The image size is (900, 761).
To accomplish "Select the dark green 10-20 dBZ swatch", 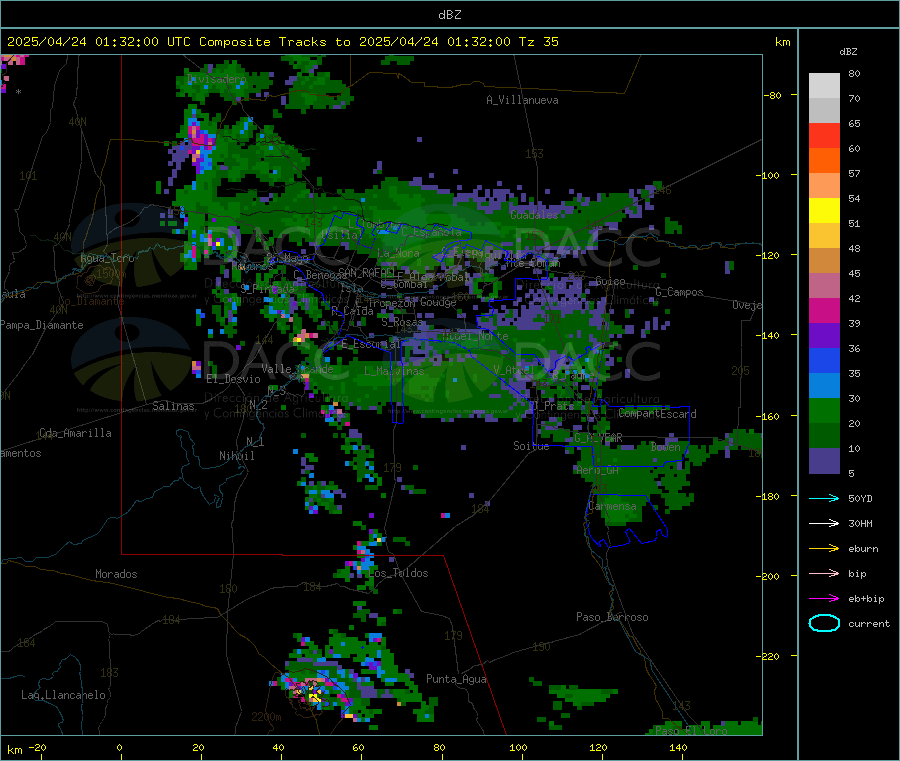I will (x=824, y=436).
